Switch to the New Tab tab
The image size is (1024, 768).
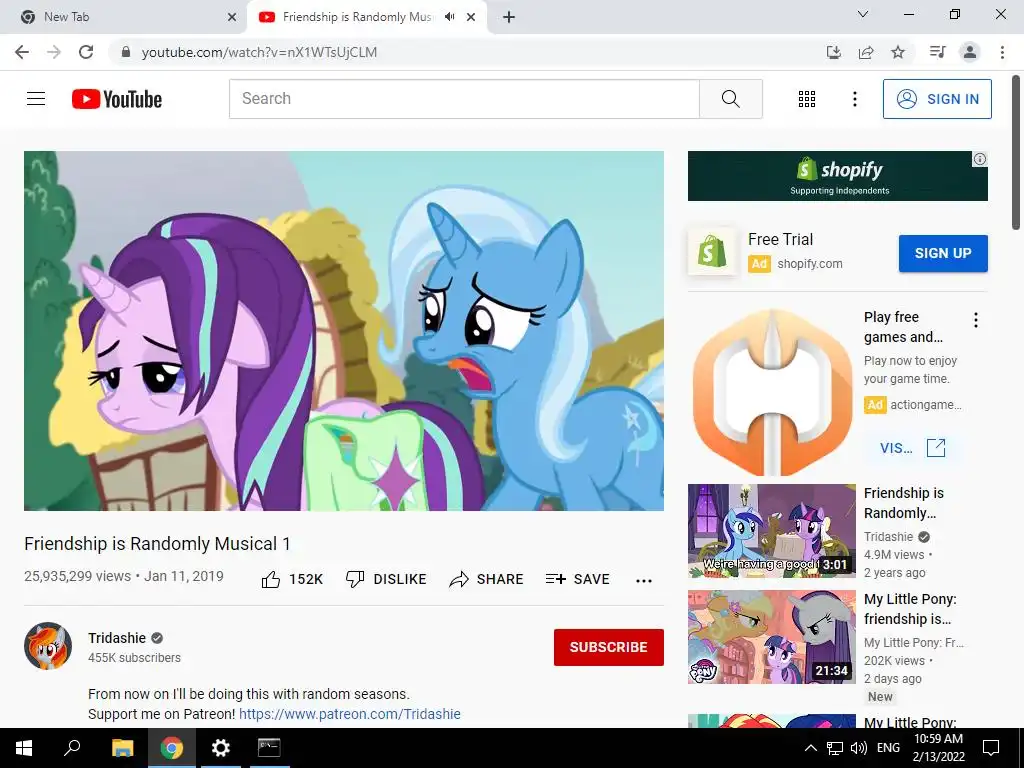click(124, 17)
